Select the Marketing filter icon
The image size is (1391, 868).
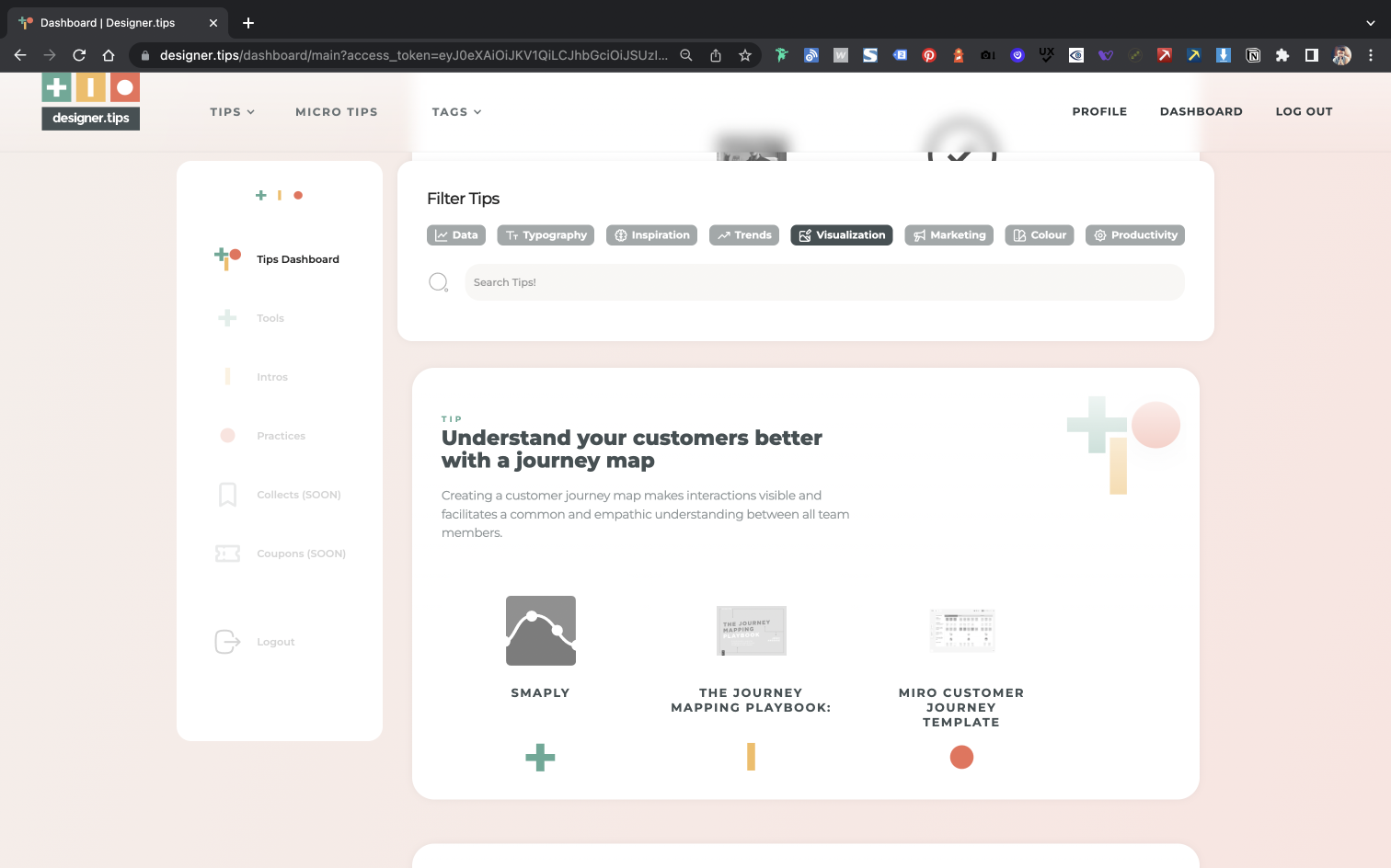pyautogui.click(x=921, y=234)
